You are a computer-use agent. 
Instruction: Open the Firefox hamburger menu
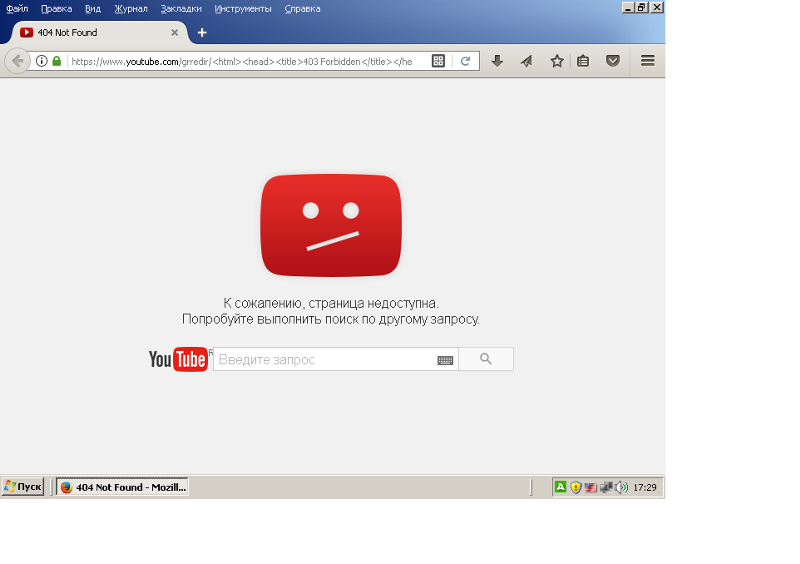pyautogui.click(x=648, y=61)
